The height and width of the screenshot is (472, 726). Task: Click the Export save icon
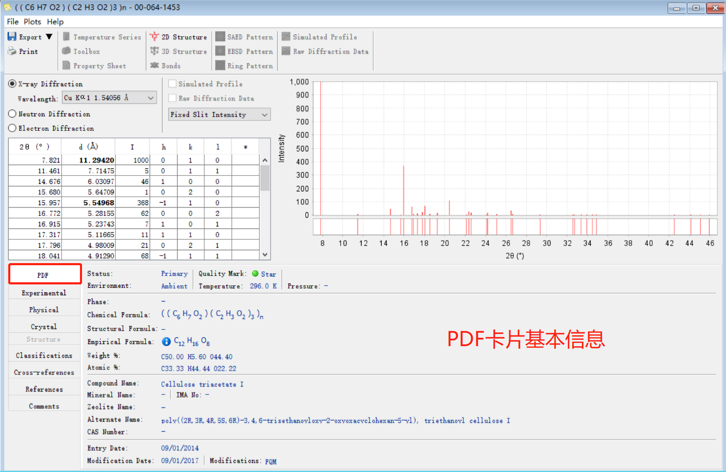click(x=12, y=37)
